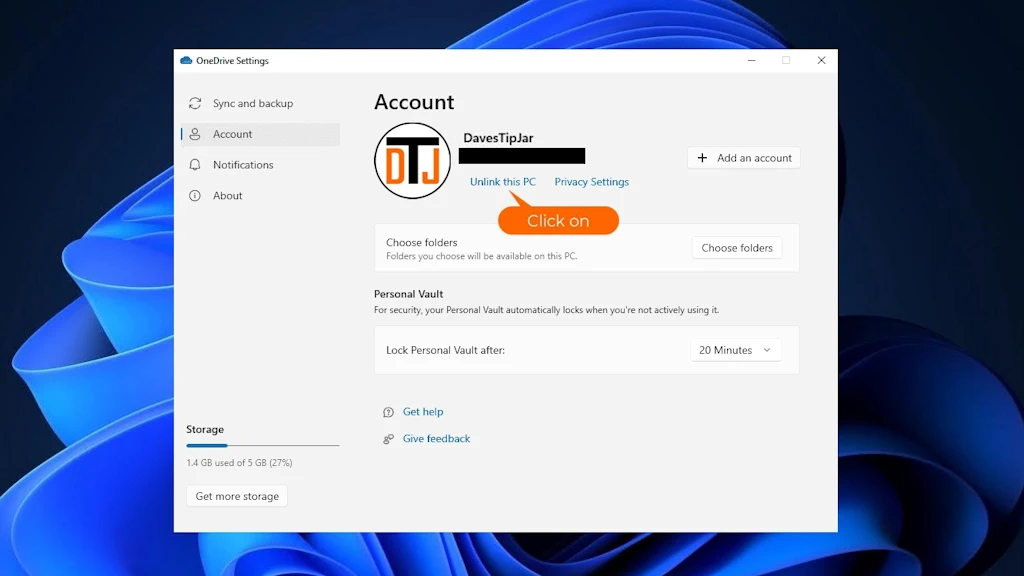
Task: Click the info icon beside About
Action: coord(195,195)
